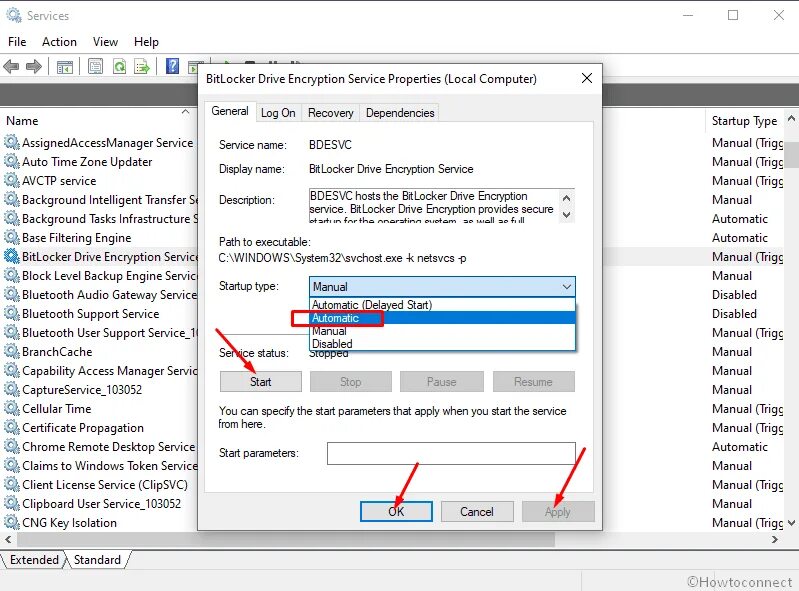Click the Start parameters input field
799x591 pixels.
pyautogui.click(x=451, y=453)
